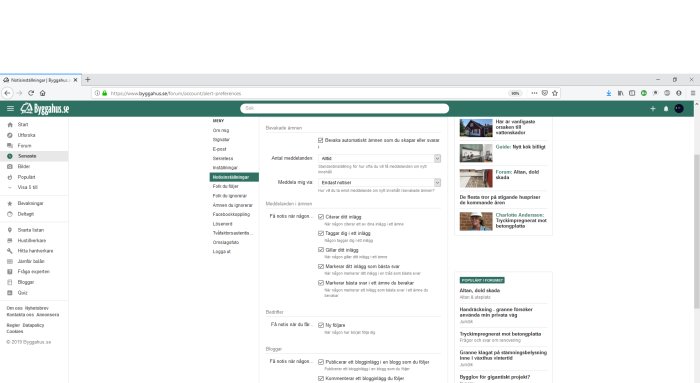Toggle 'Ny följare' checkbox
Viewport: 700px width, 383px height.
[321, 325]
